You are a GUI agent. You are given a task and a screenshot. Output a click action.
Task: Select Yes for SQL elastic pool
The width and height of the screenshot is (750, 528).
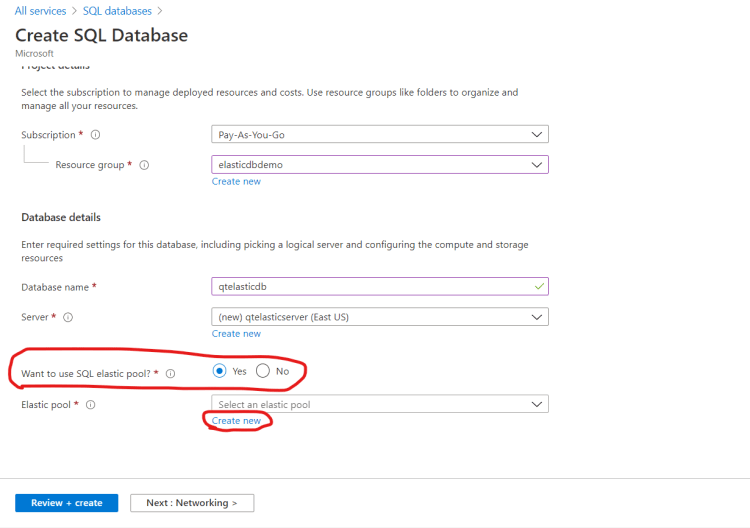220,371
